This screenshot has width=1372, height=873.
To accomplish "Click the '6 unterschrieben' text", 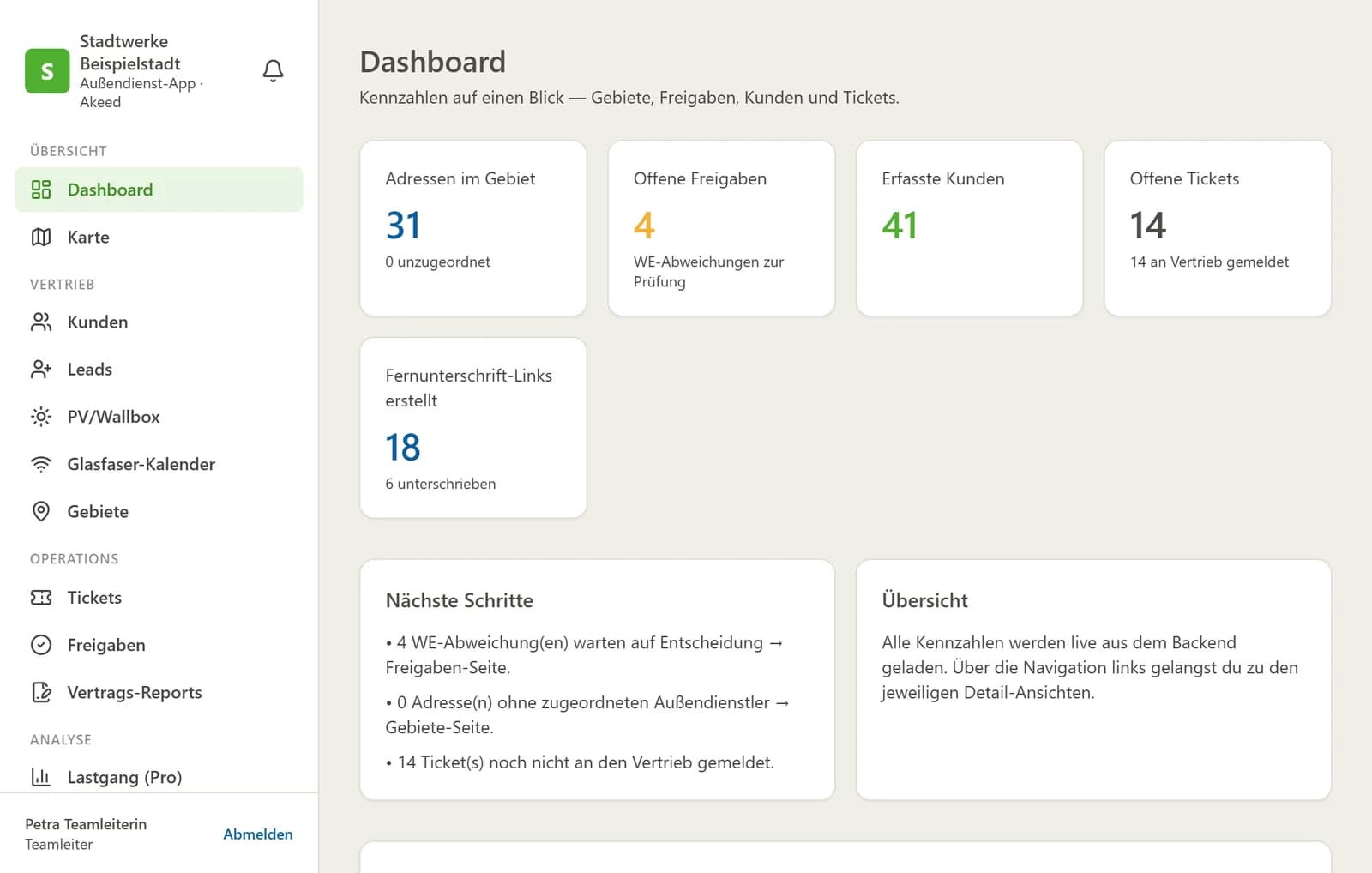I will click(x=441, y=484).
